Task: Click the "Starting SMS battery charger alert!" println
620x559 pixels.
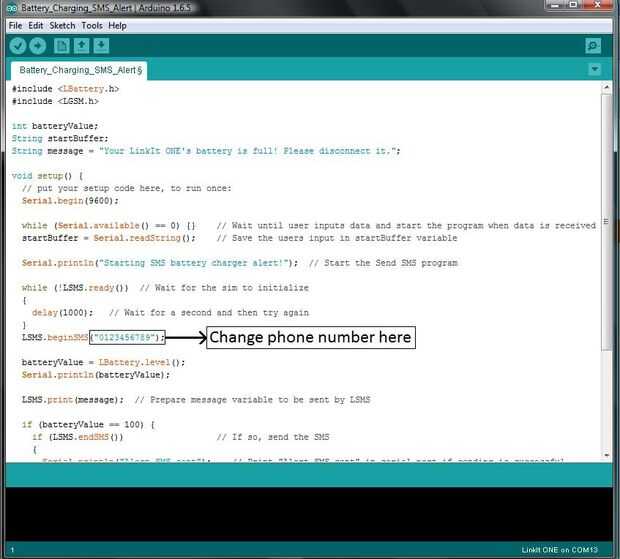Action: tap(159, 263)
